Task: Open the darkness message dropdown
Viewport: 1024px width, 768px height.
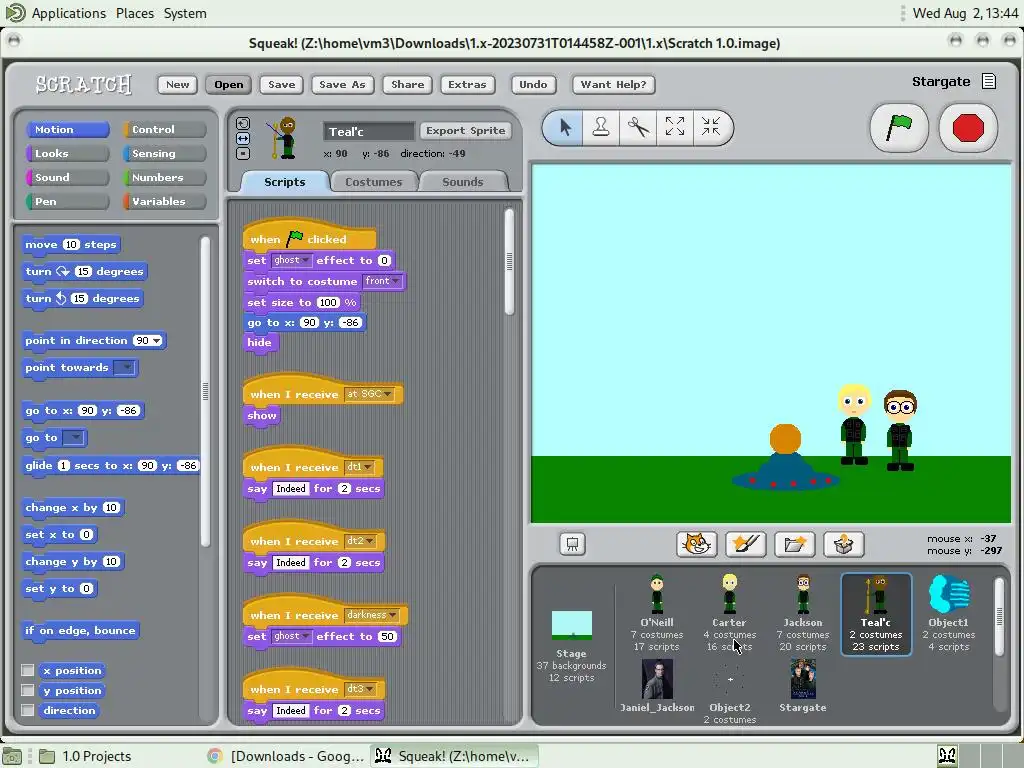Action: [x=372, y=615]
